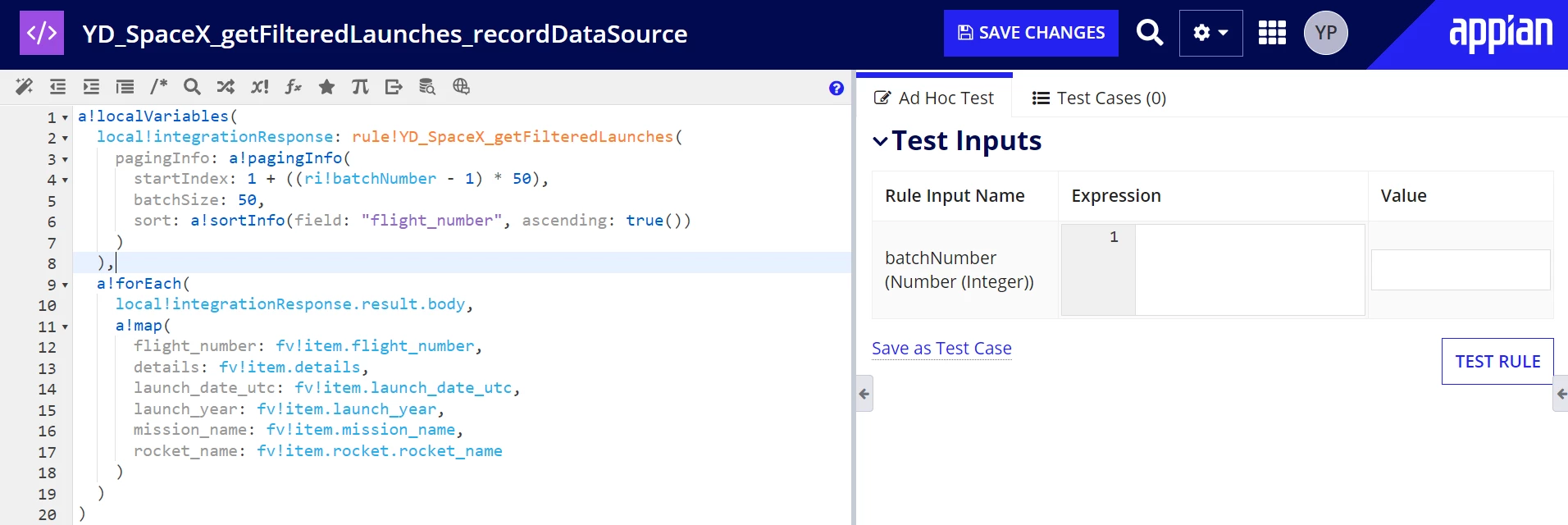Click the shuffle arrows toolbar icon
Image resolution: width=1568 pixels, height=525 pixels.
(x=226, y=86)
